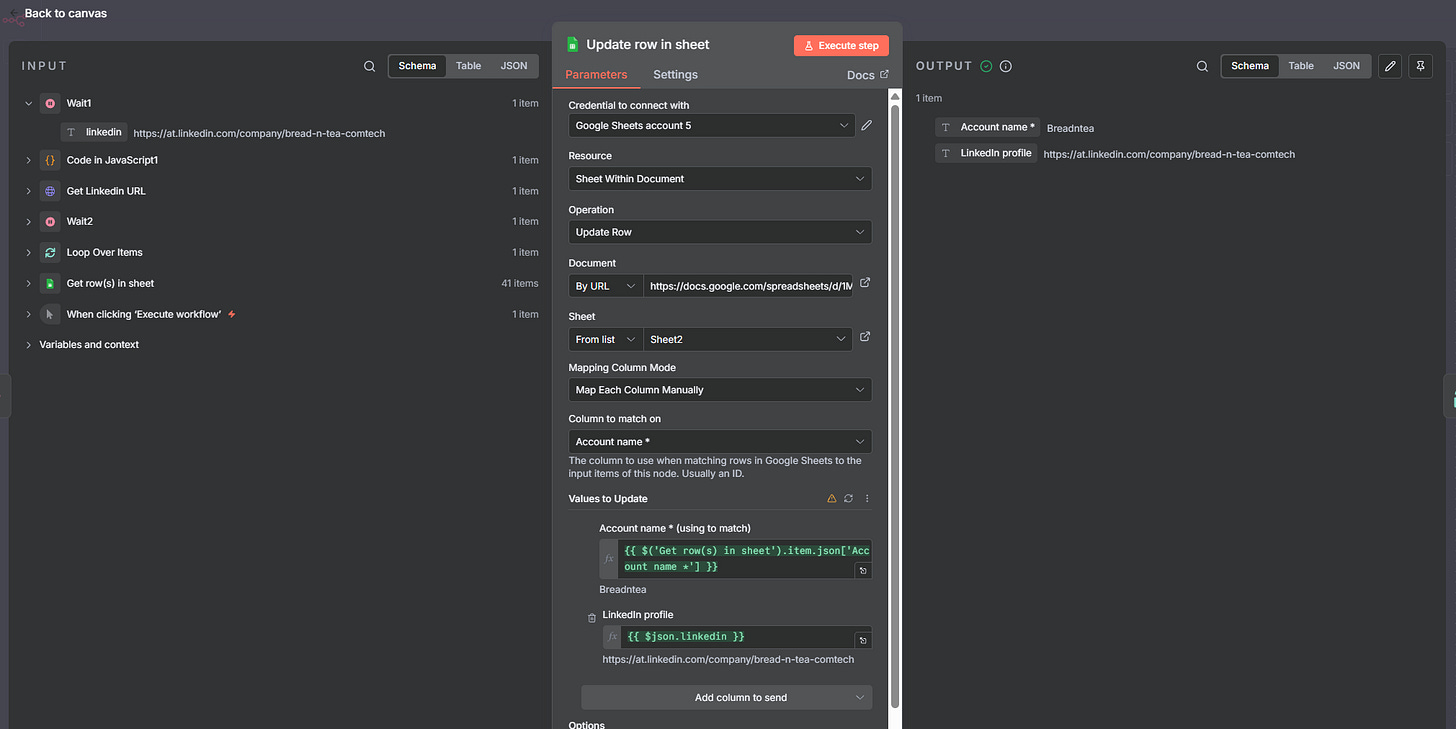Image resolution: width=1456 pixels, height=729 pixels.
Task: Click the Account name expression field
Action: click(x=745, y=559)
